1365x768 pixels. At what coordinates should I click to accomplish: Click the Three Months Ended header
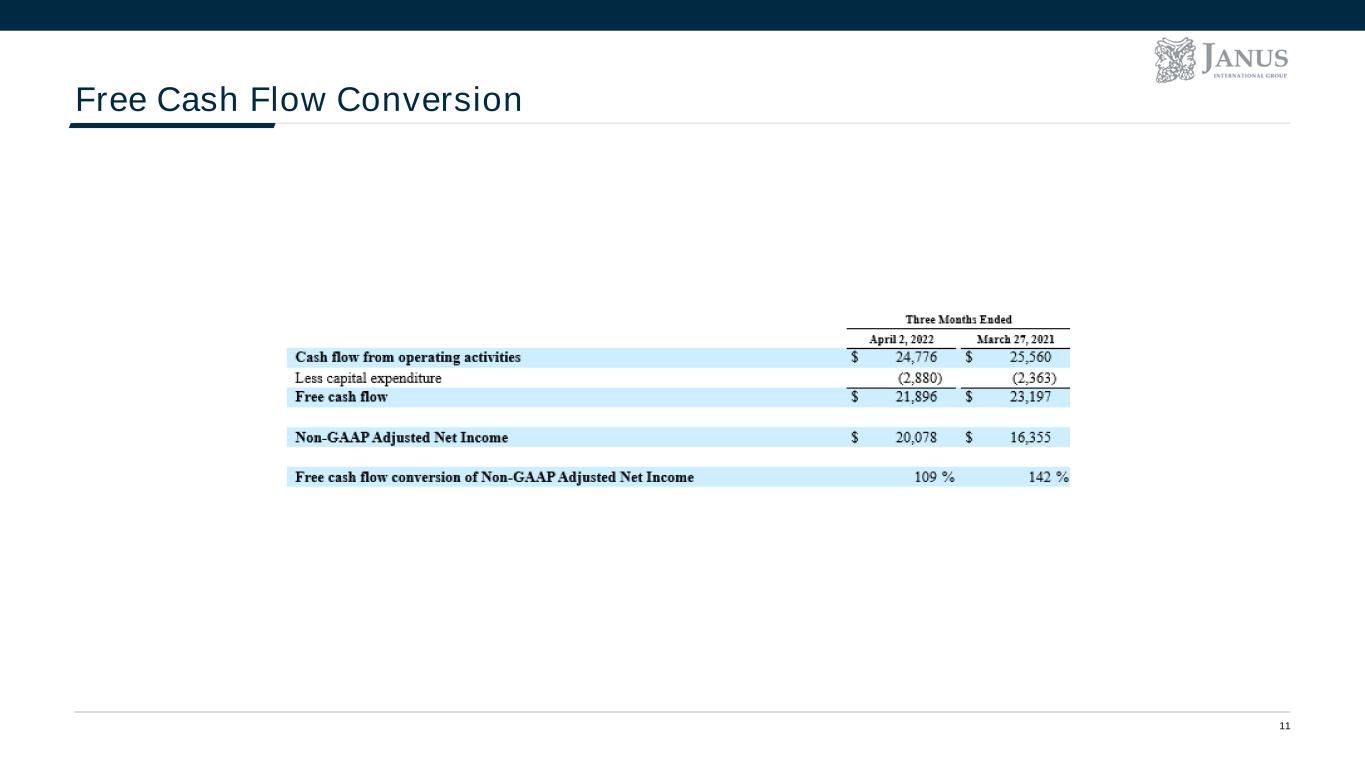tap(958, 320)
